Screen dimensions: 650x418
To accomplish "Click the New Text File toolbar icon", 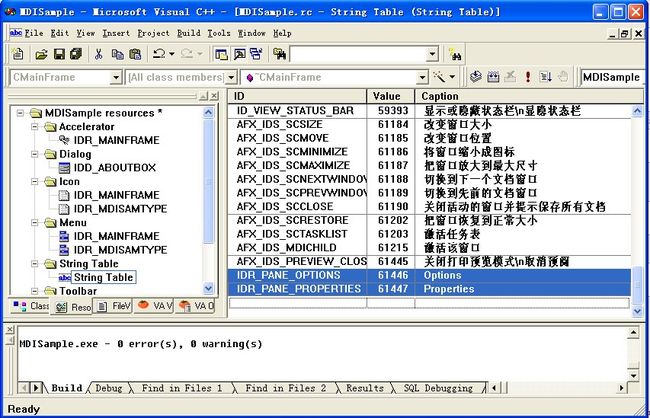I will (x=17, y=54).
